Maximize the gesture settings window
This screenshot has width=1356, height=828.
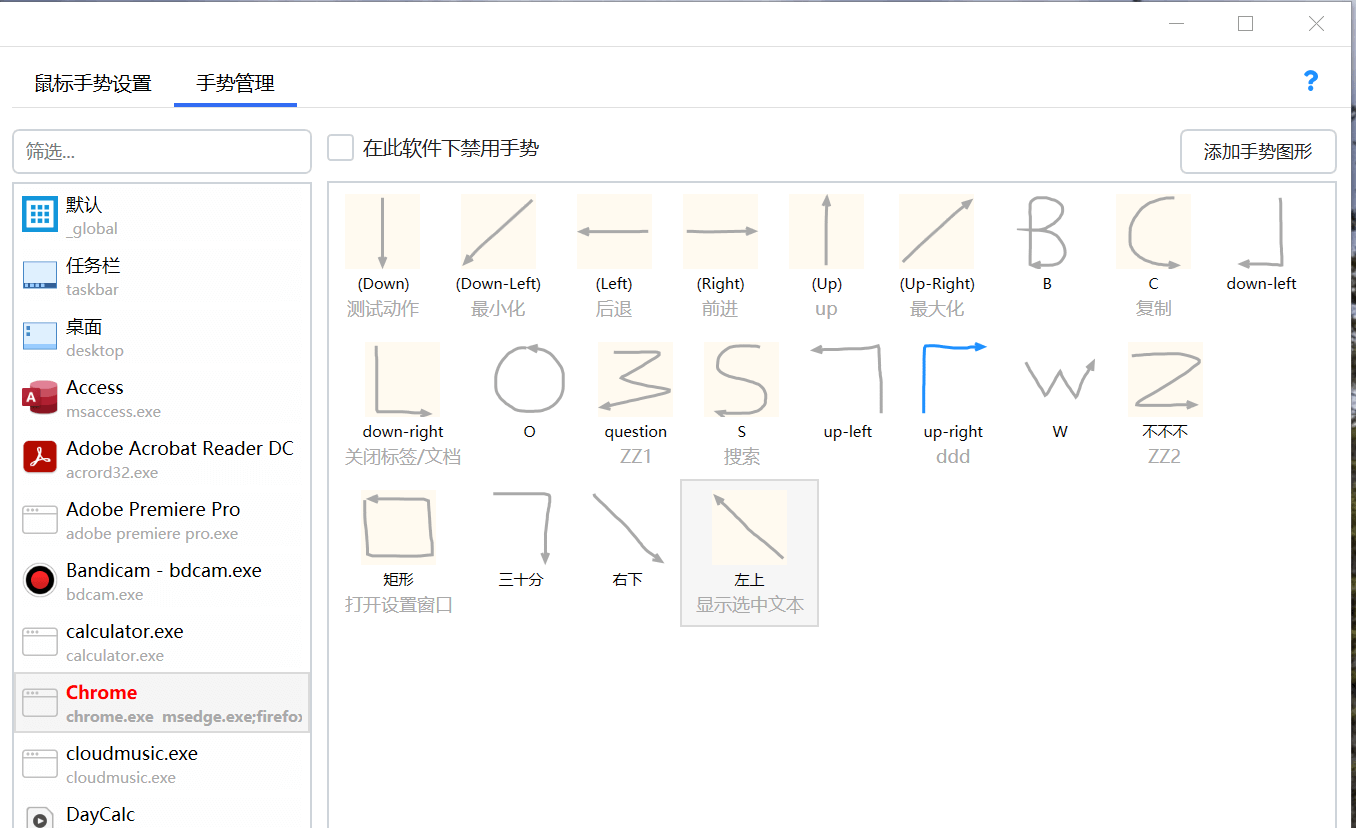click(1245, 23)
